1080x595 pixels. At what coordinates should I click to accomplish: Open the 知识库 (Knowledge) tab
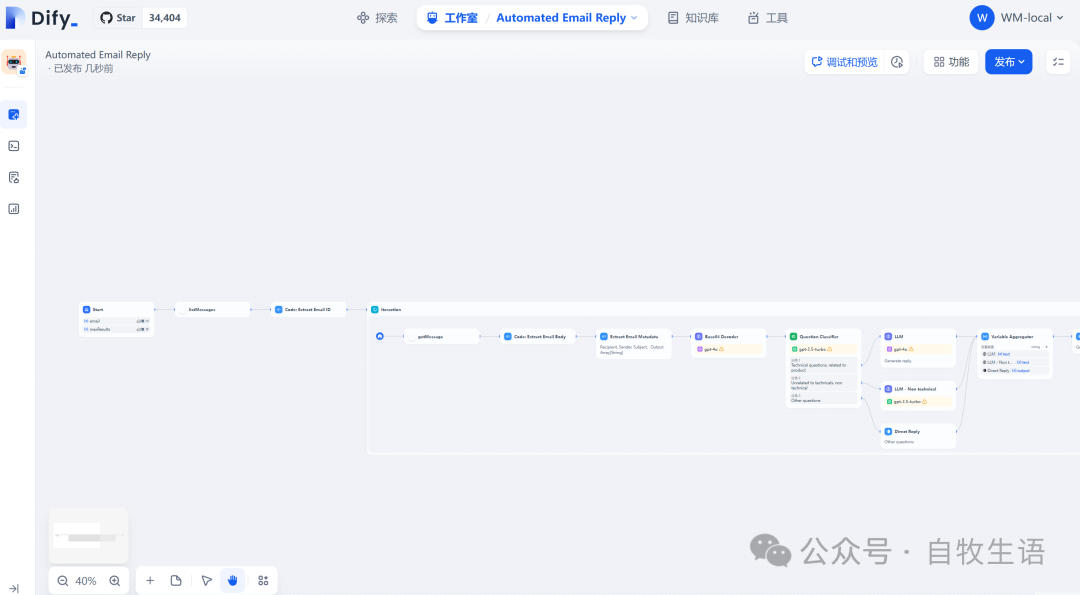(693, 18)
